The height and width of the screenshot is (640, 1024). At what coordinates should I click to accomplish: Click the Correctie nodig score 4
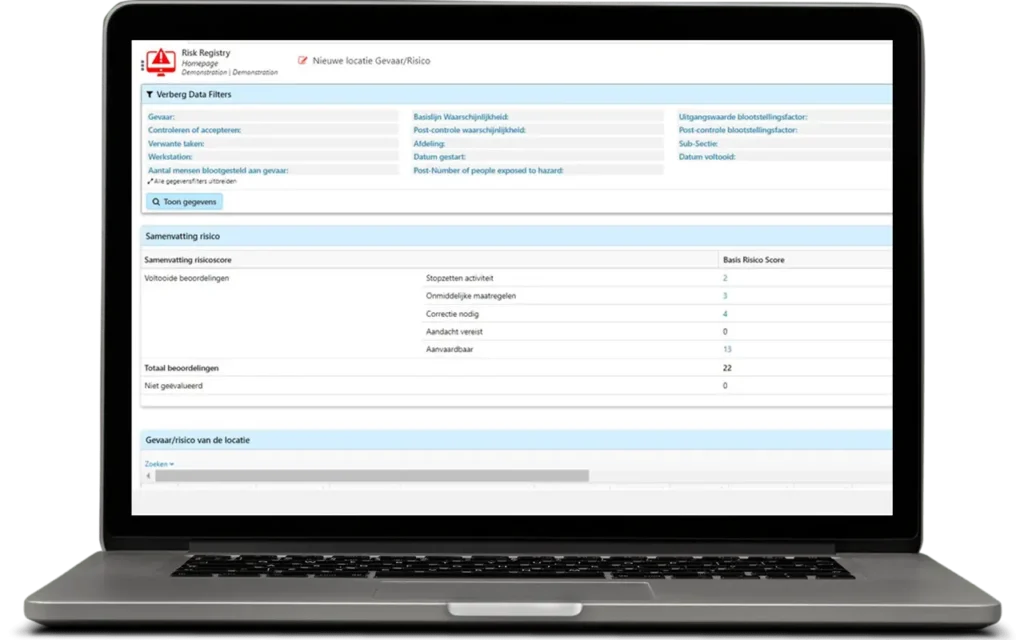[725, 314]
